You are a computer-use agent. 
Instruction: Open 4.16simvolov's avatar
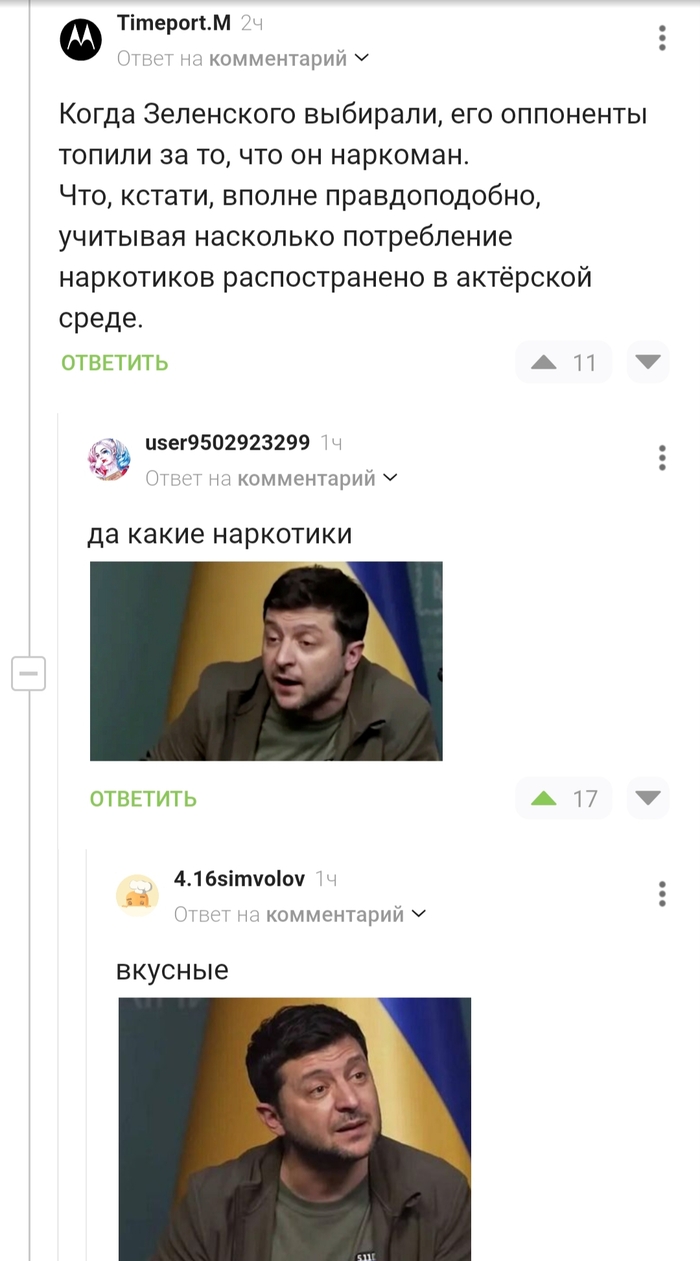click(x=138, y=895)
